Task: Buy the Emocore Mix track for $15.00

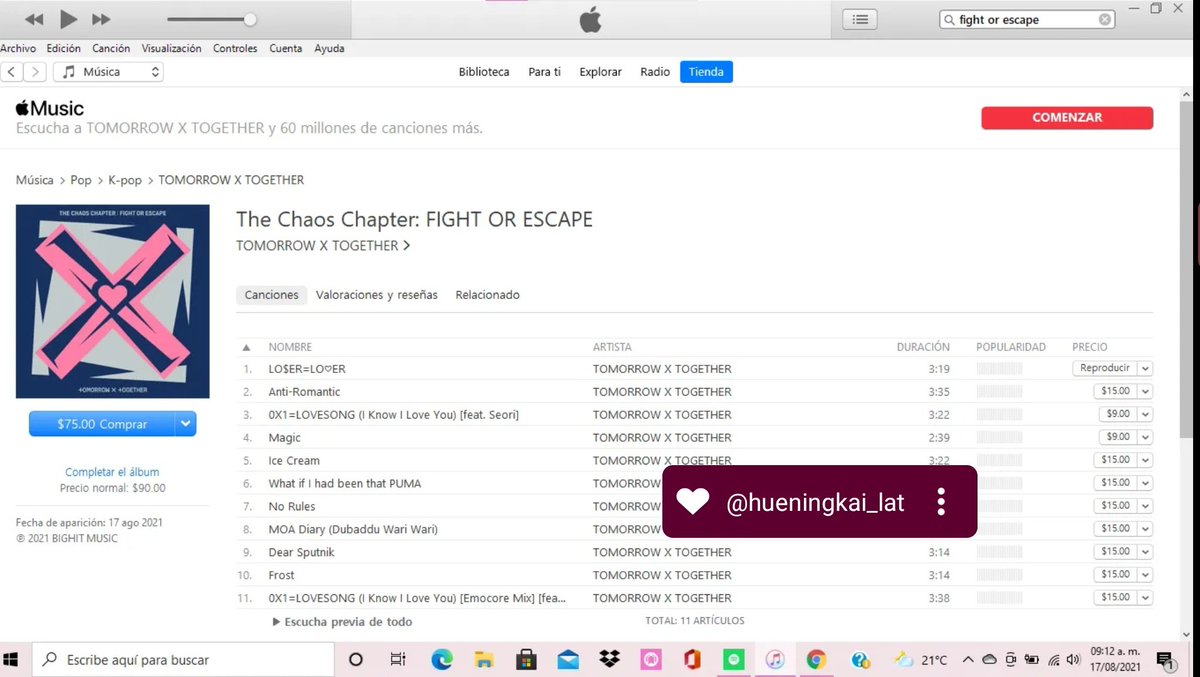Action: click(x=1115, y=598)
